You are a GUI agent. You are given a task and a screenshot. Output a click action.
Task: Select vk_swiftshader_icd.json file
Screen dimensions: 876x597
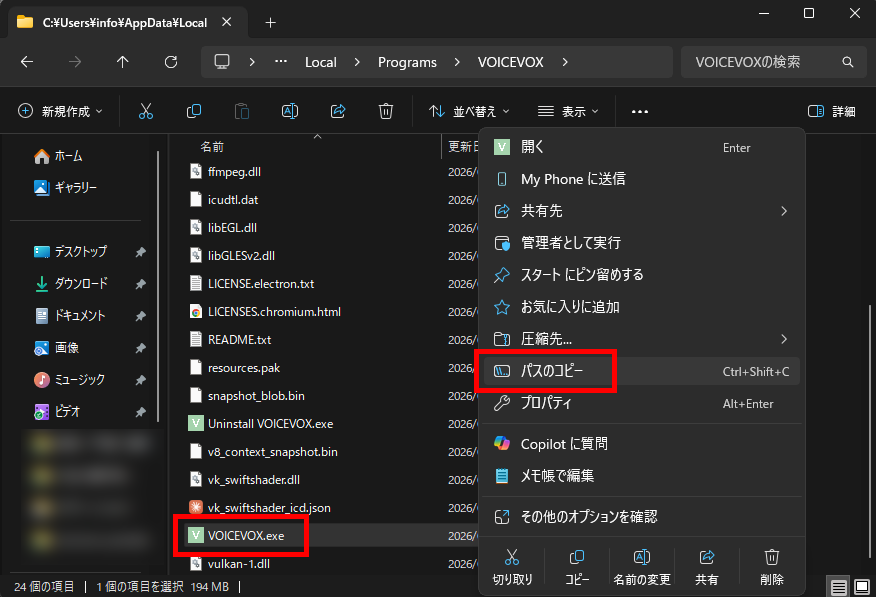[269, 508]
